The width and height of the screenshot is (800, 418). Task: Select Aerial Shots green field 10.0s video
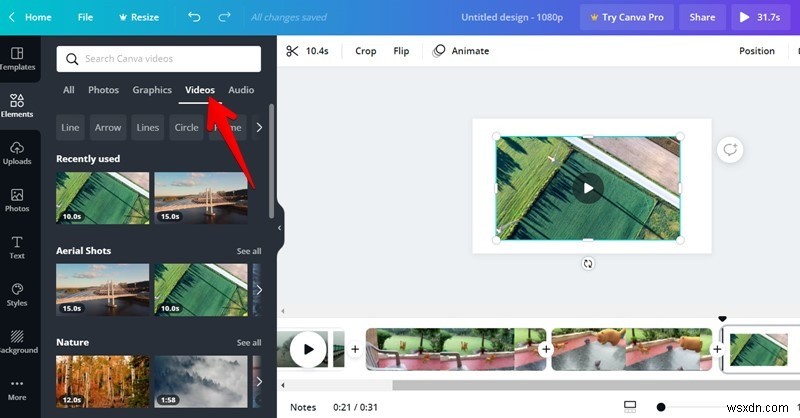point(201,289)
